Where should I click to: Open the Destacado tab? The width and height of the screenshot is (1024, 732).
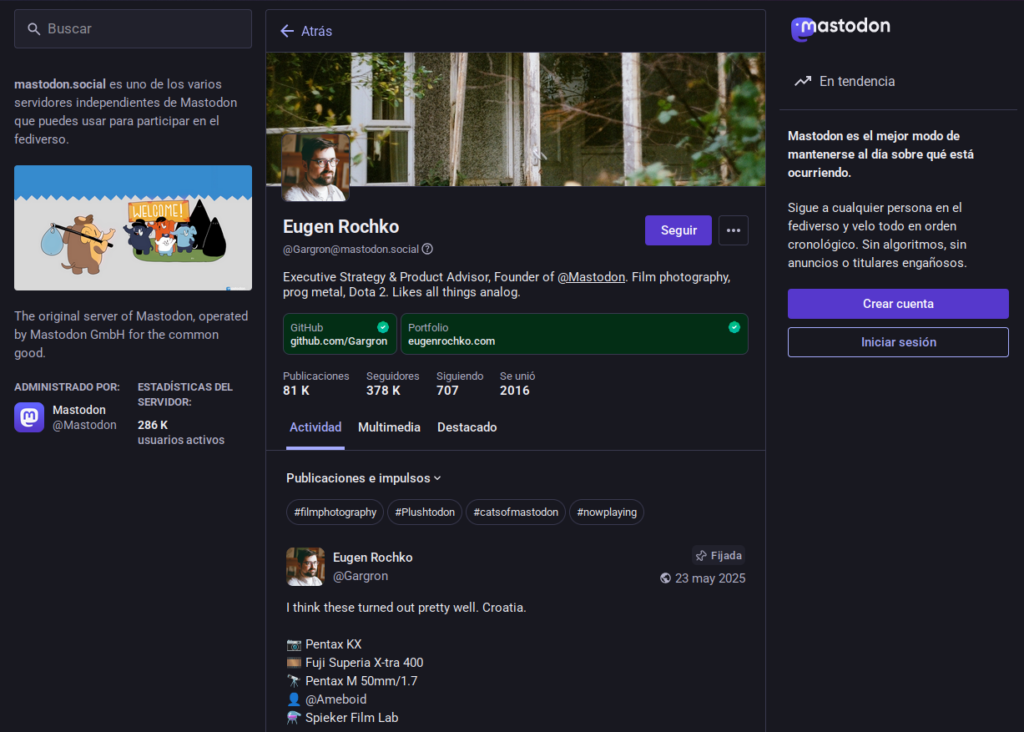465,427
